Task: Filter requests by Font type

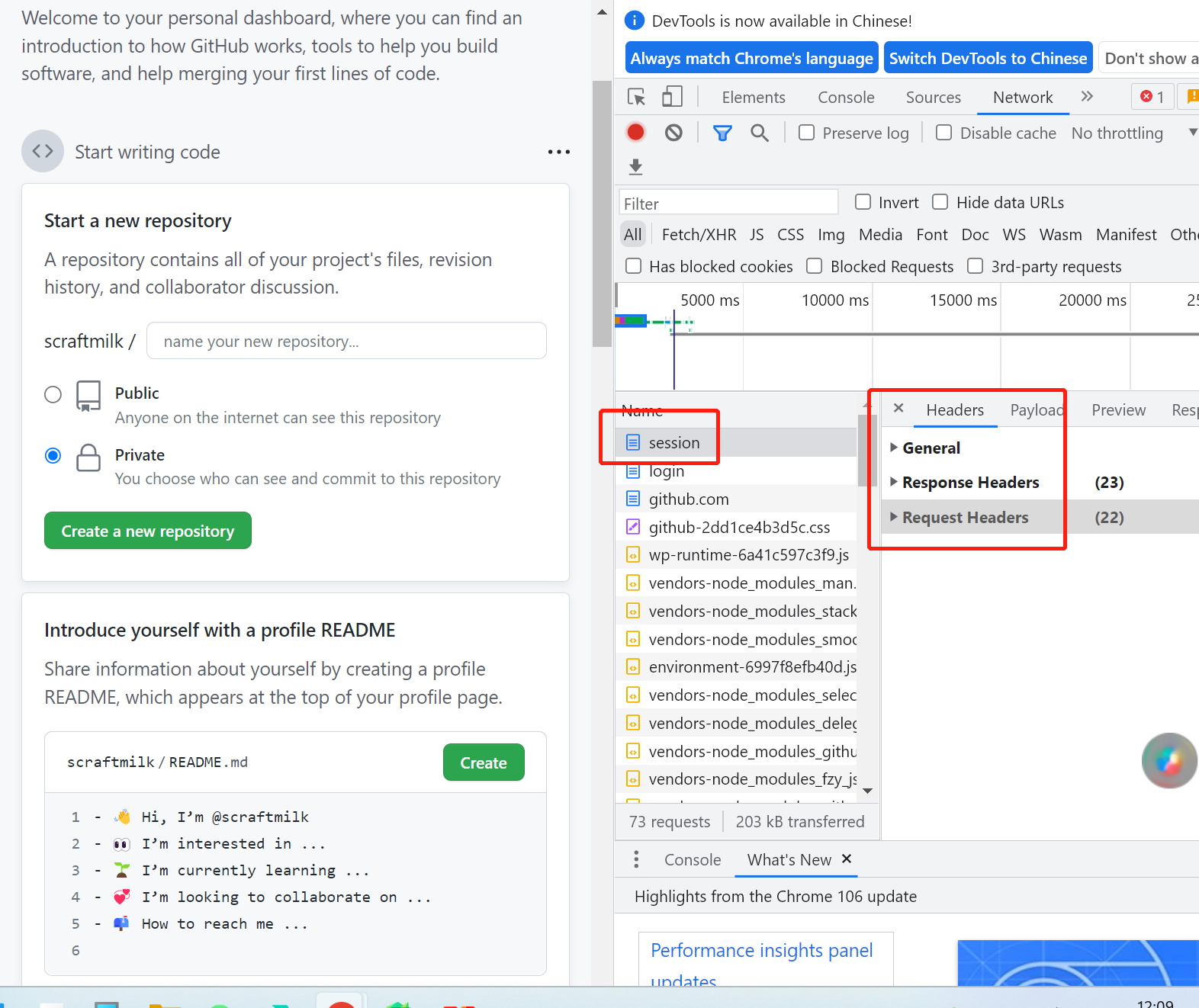Action: coord(932,235)
